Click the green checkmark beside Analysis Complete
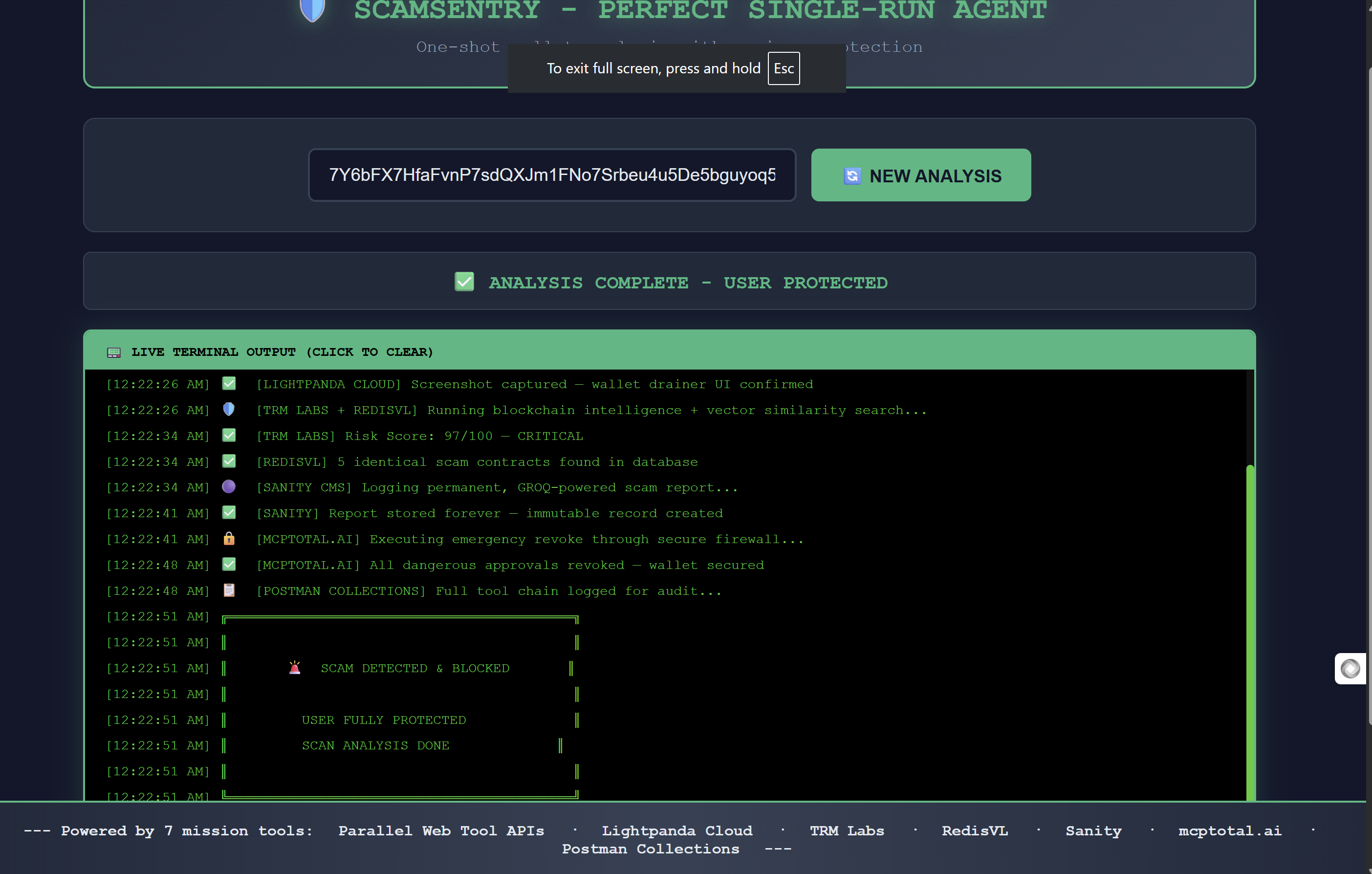Viewport: 1372px width, 874px height. 464,282
